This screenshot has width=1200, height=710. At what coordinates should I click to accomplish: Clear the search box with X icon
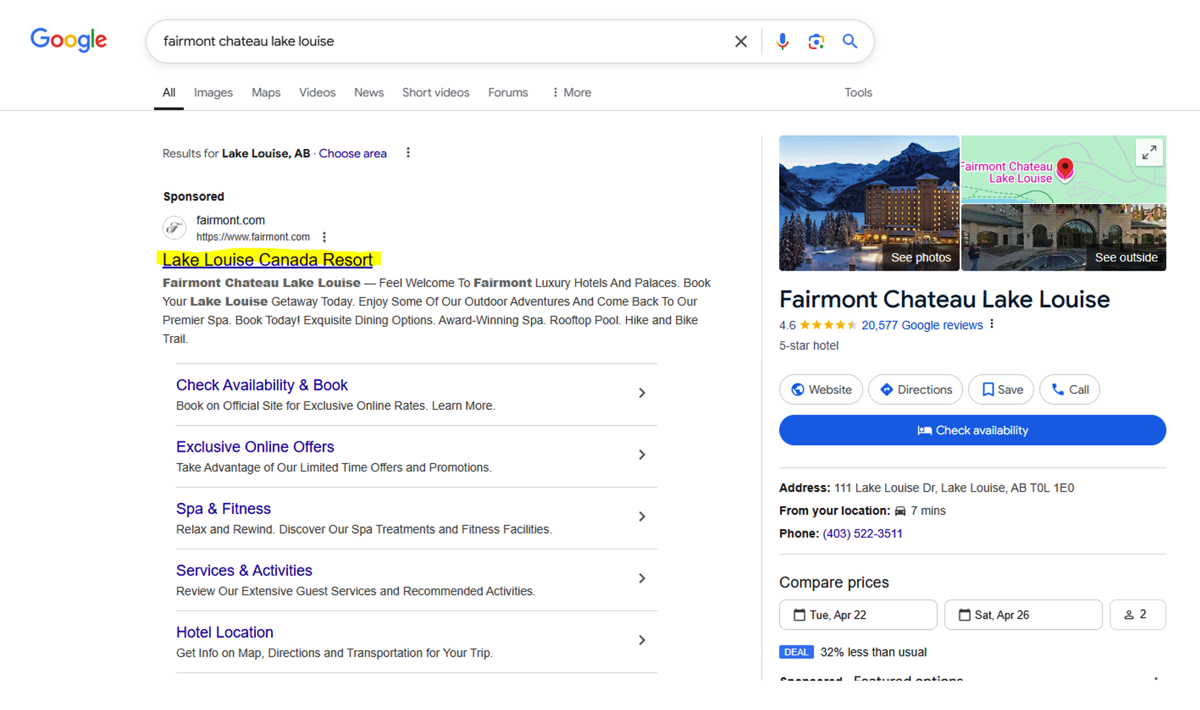point(741,41)
